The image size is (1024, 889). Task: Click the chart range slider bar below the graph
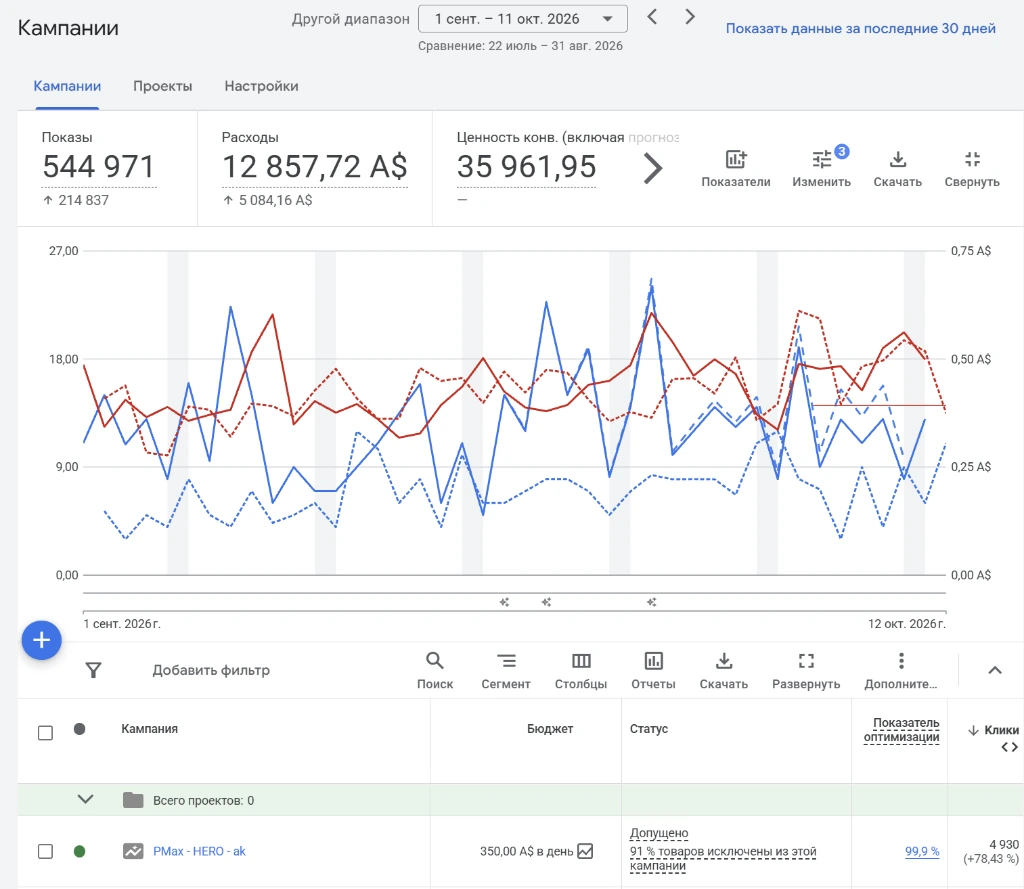pos(515,602)
